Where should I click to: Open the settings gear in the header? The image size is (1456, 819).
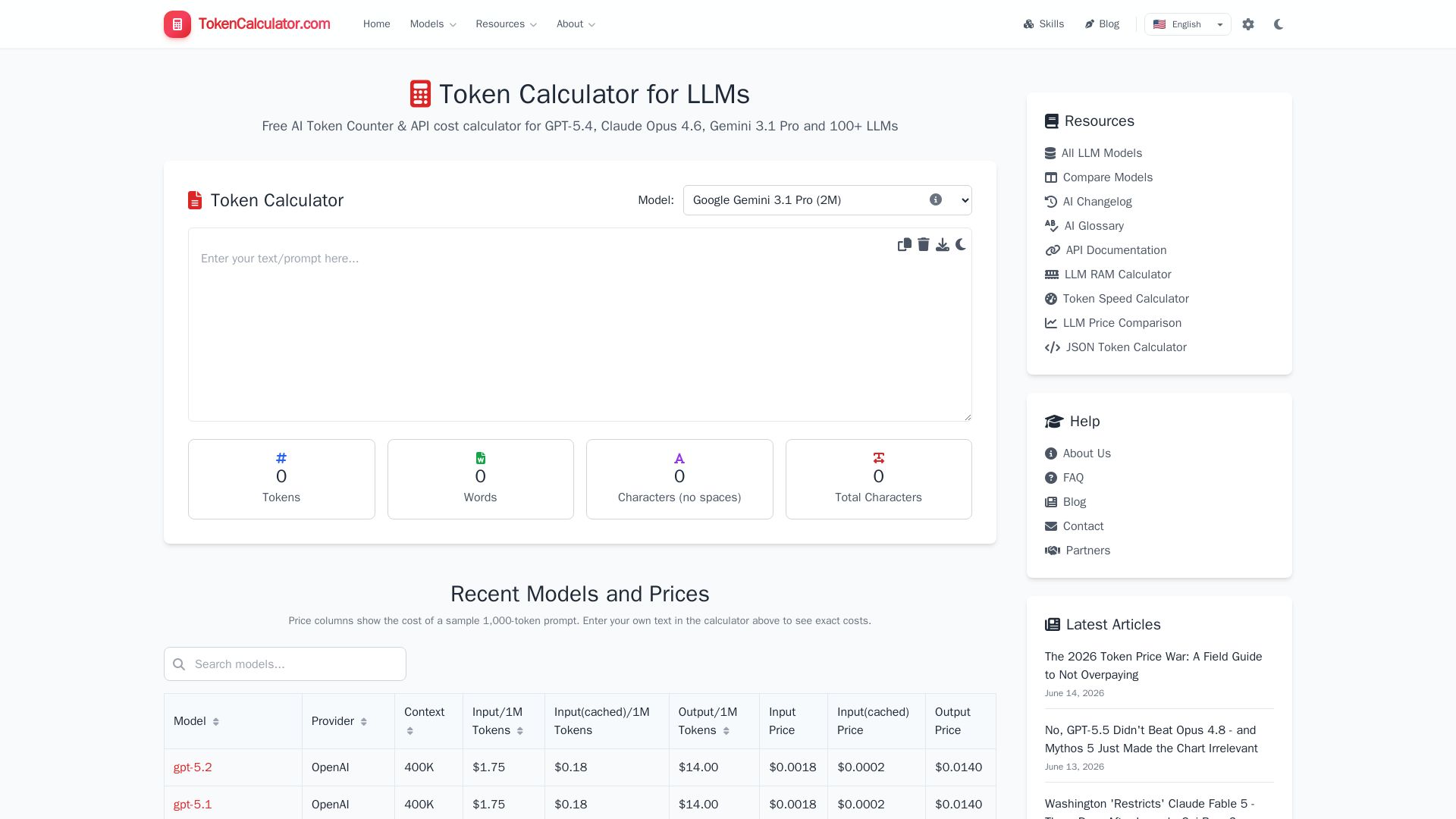tap(1248, 24)
